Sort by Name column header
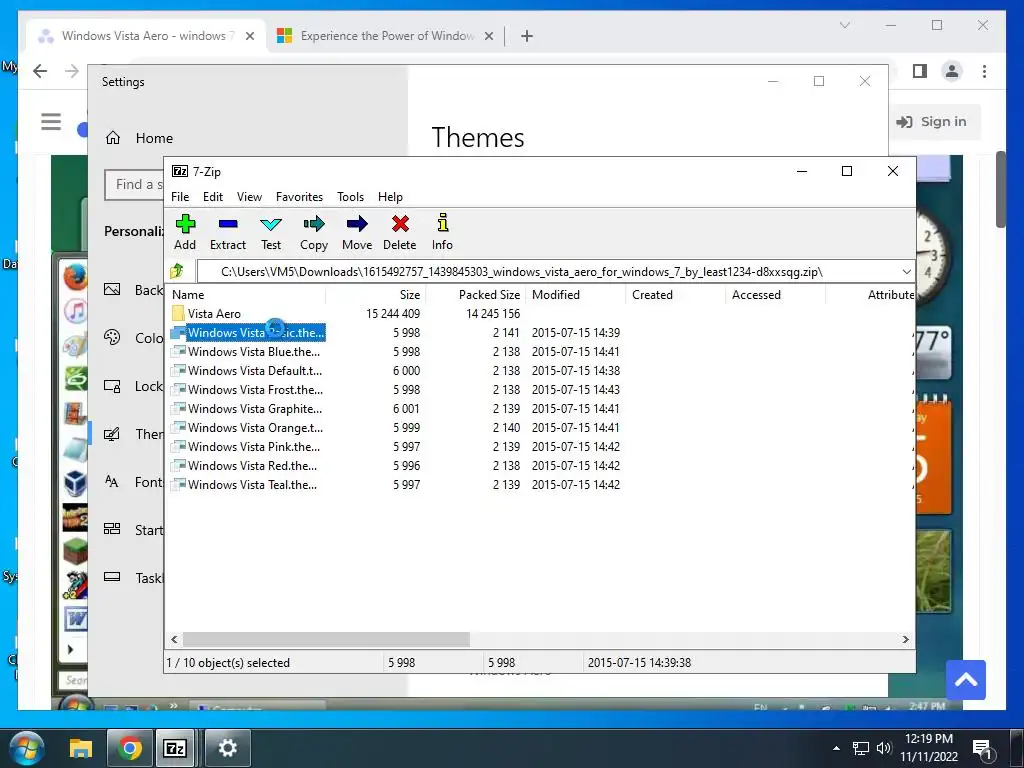Screen dimensions: 1024x768 coord(246,295)
